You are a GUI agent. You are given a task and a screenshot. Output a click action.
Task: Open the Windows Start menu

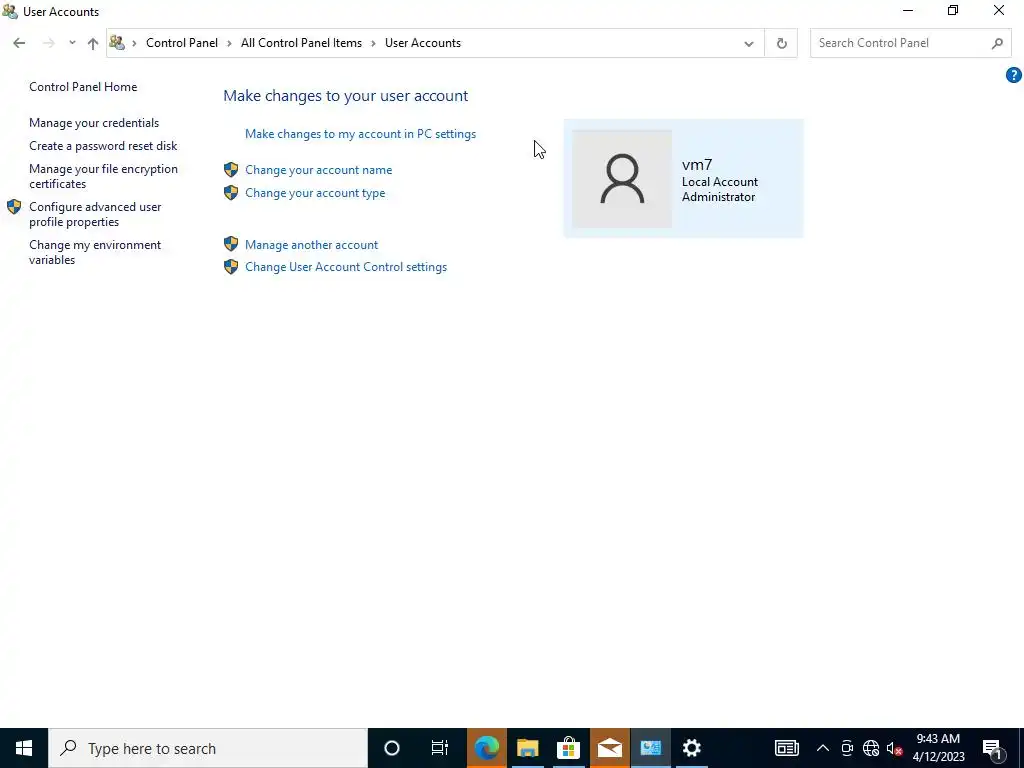point(24,748)
